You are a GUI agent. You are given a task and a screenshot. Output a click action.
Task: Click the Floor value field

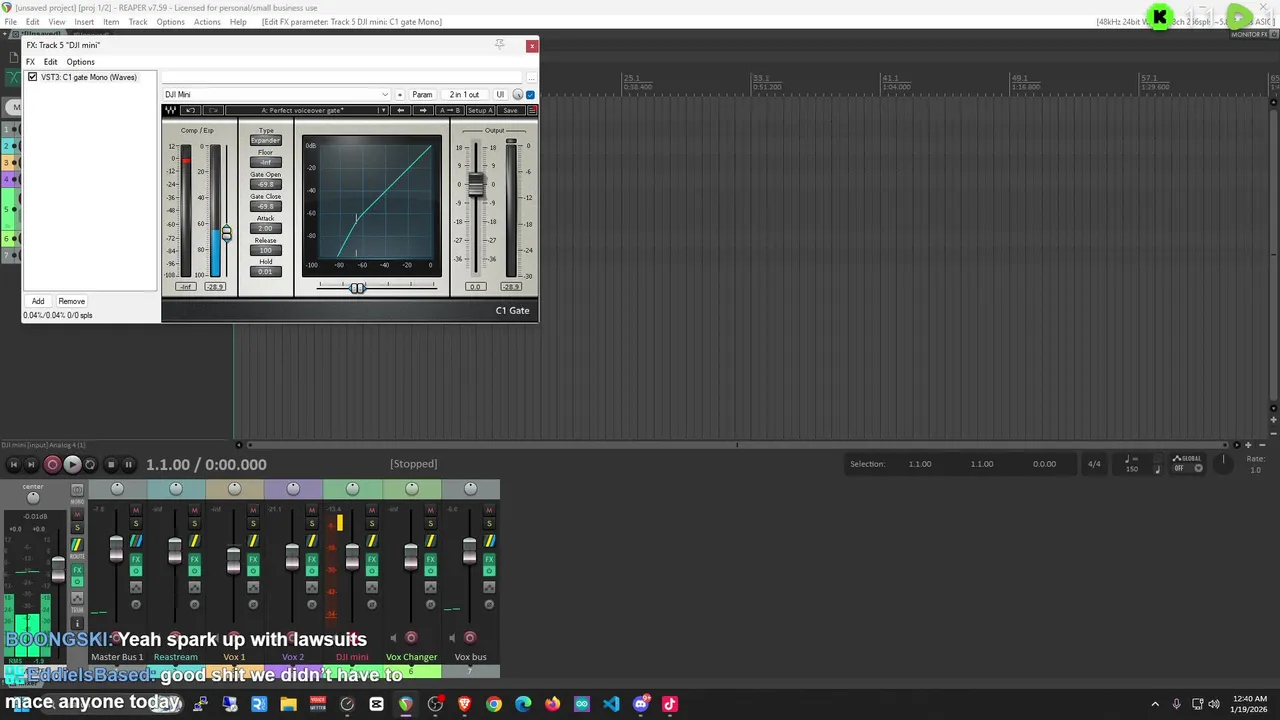[265, 163]
